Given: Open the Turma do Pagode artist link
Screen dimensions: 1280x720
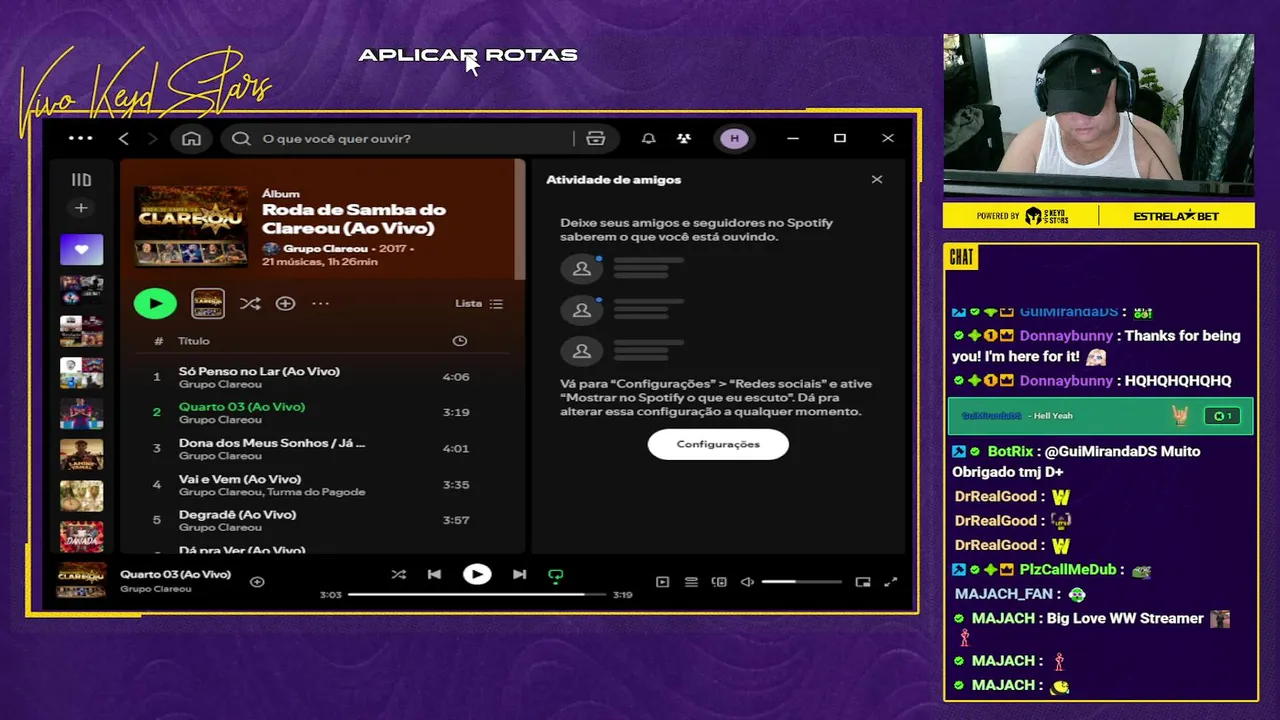Looking at the screenshot, I should point(319,492).
